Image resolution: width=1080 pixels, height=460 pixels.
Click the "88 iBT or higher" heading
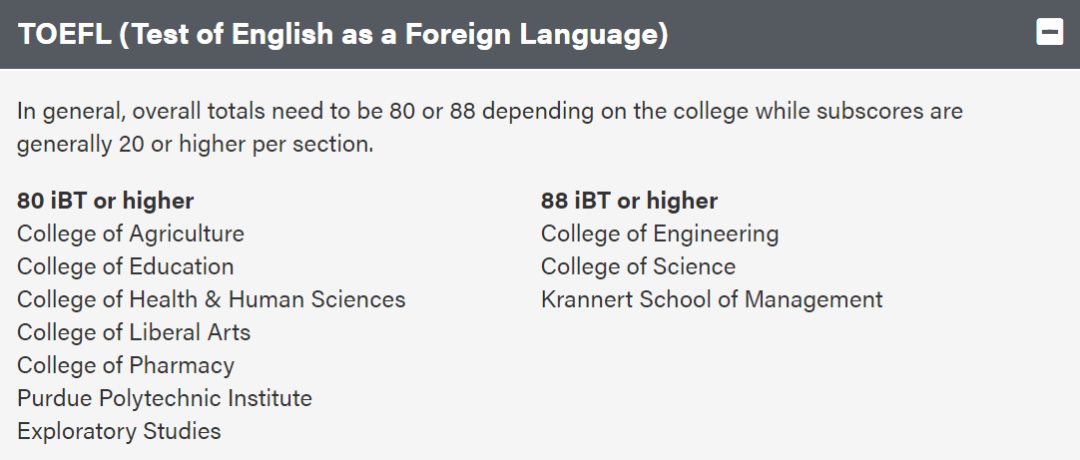click(x=630, y=200)
